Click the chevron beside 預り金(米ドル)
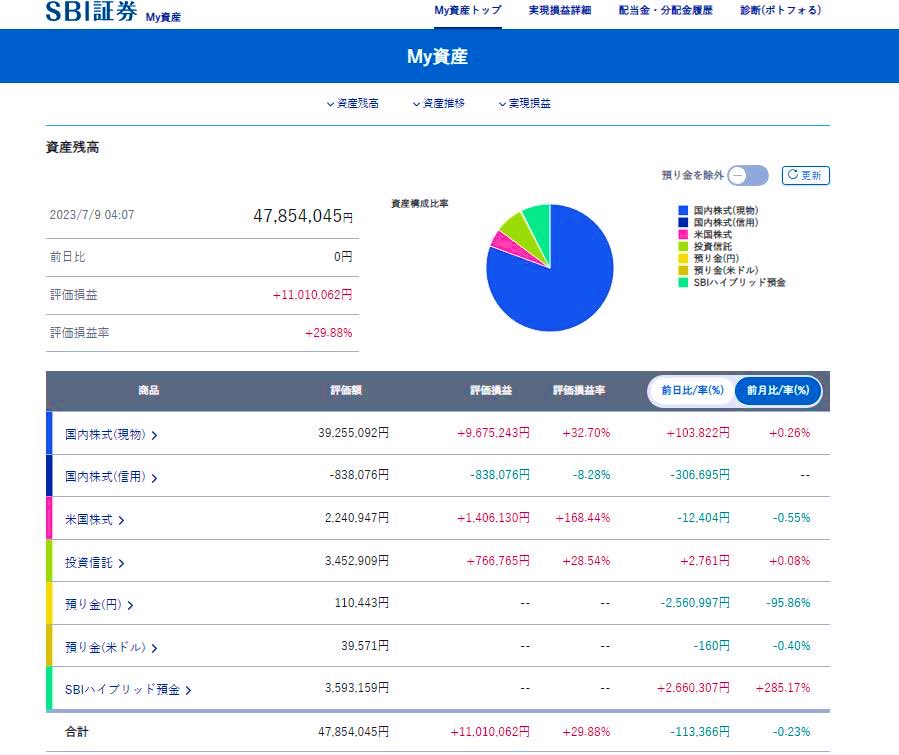 (x=153, y=648)
